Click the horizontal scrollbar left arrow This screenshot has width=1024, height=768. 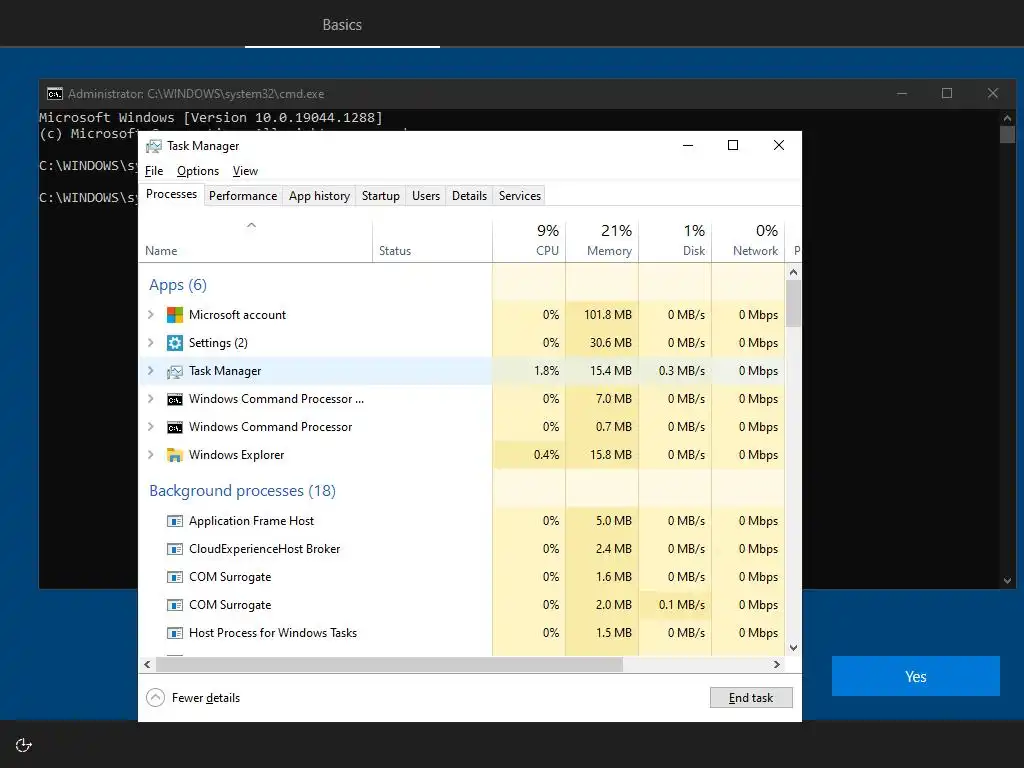(x=148, y=665)
